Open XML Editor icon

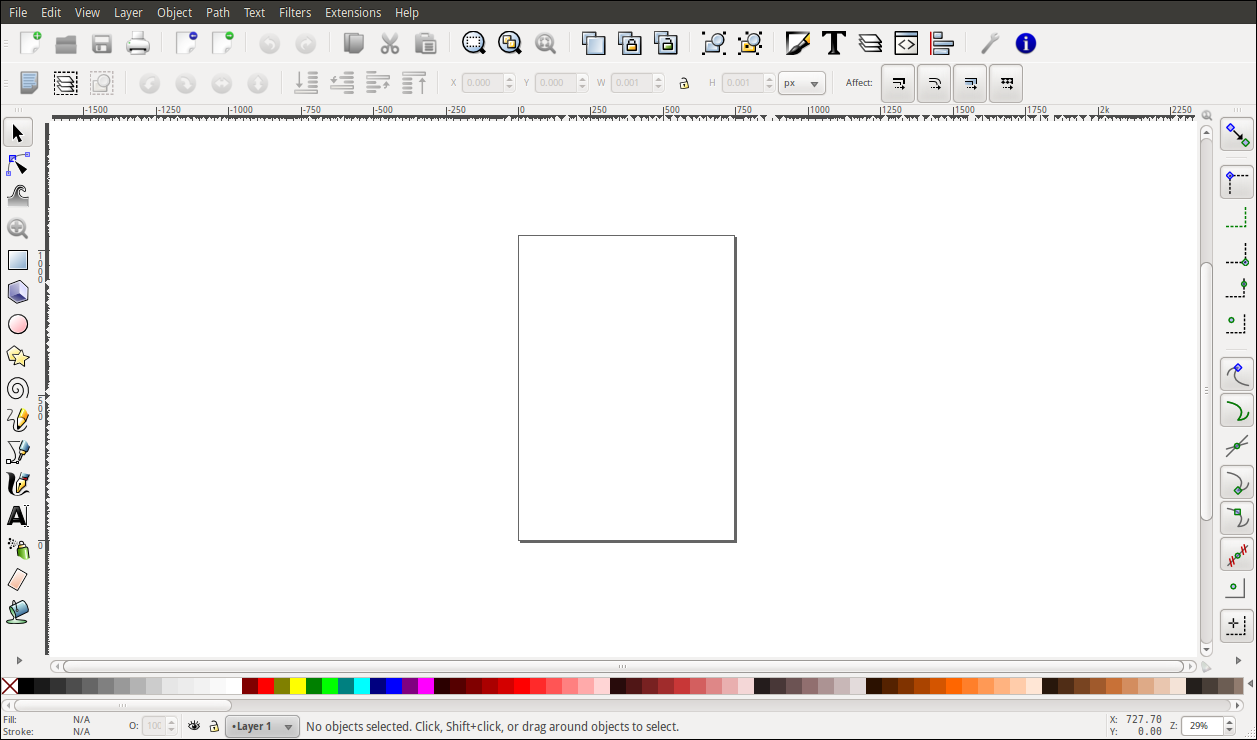point(906,43)
